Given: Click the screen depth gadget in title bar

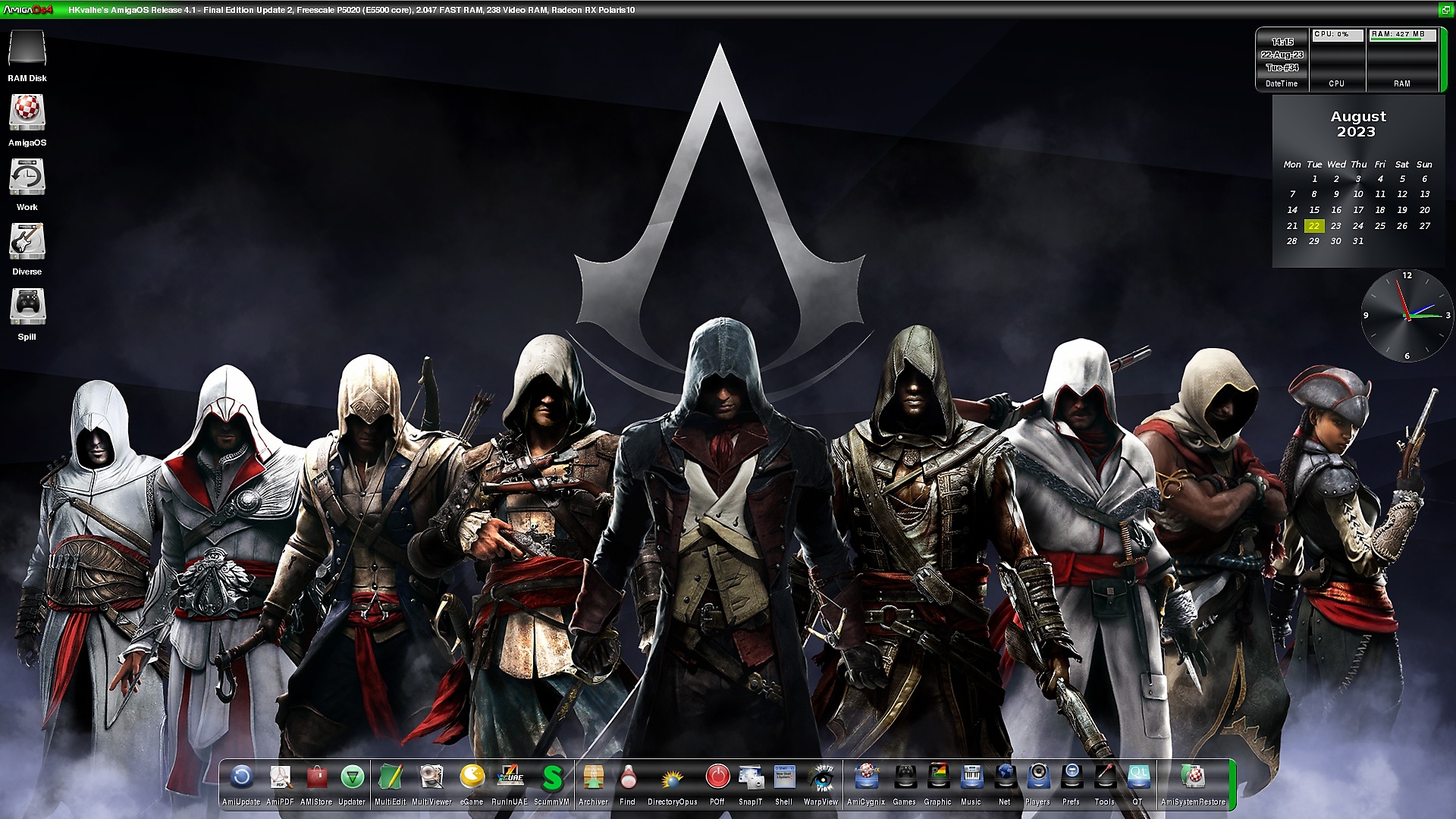Looking at the screenshot, I should (1446, 10).
